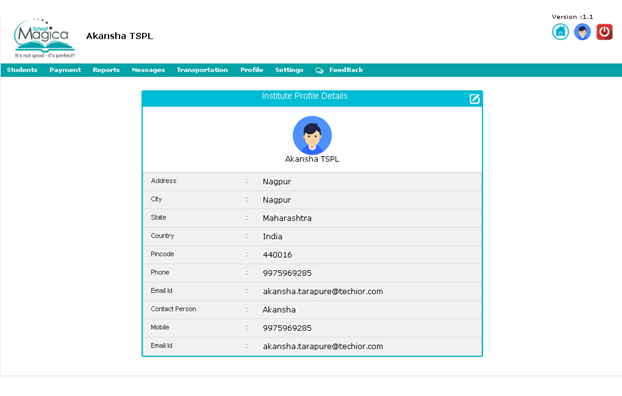Select the State value Maharashtra

287,218
